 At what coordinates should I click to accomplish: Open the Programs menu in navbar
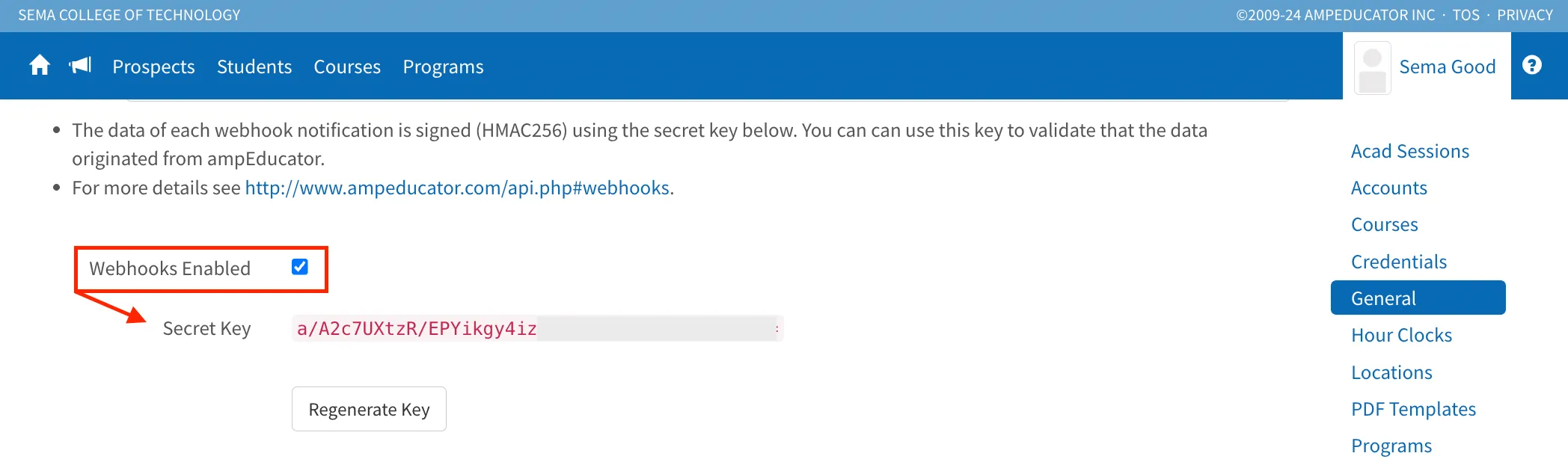443,67
